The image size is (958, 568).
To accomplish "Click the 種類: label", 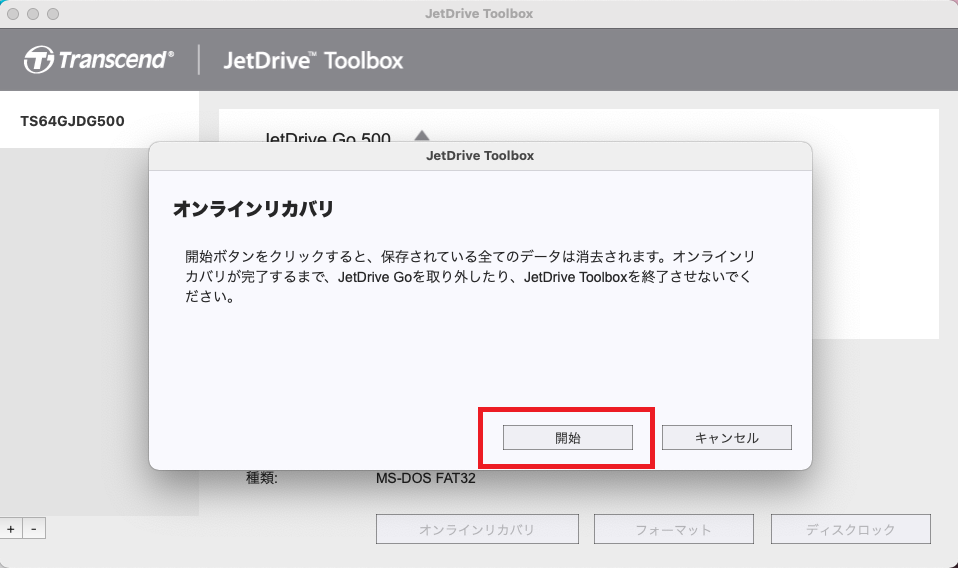I will point(261,478).
